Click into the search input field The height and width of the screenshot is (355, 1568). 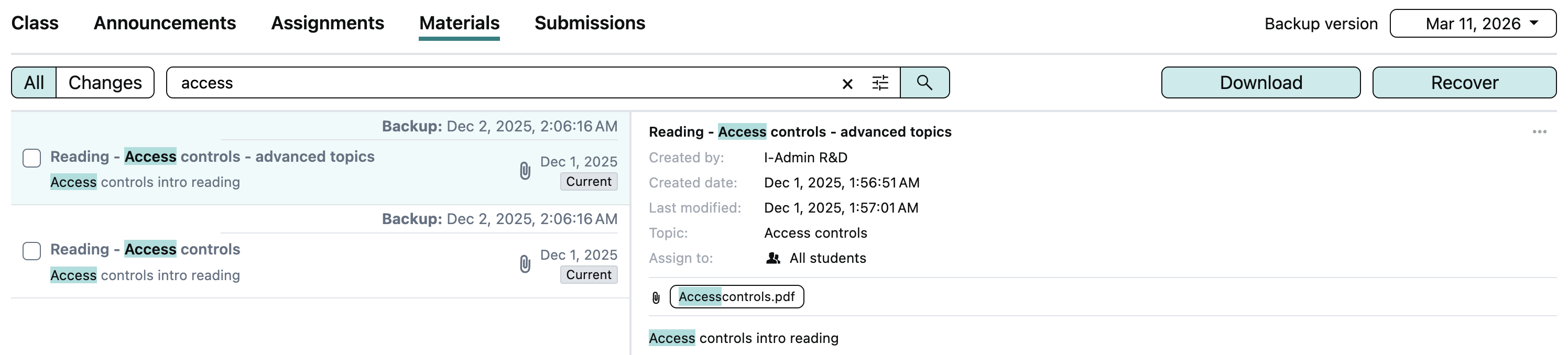[x=499, y=83]
